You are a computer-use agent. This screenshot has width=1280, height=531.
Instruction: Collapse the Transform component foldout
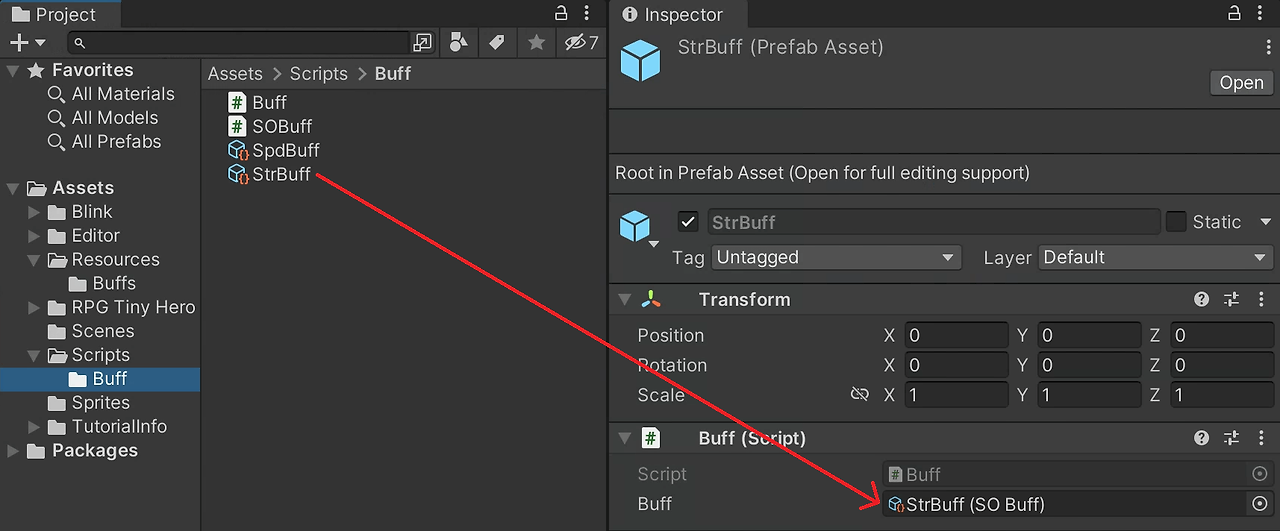[x=625, y=300]
